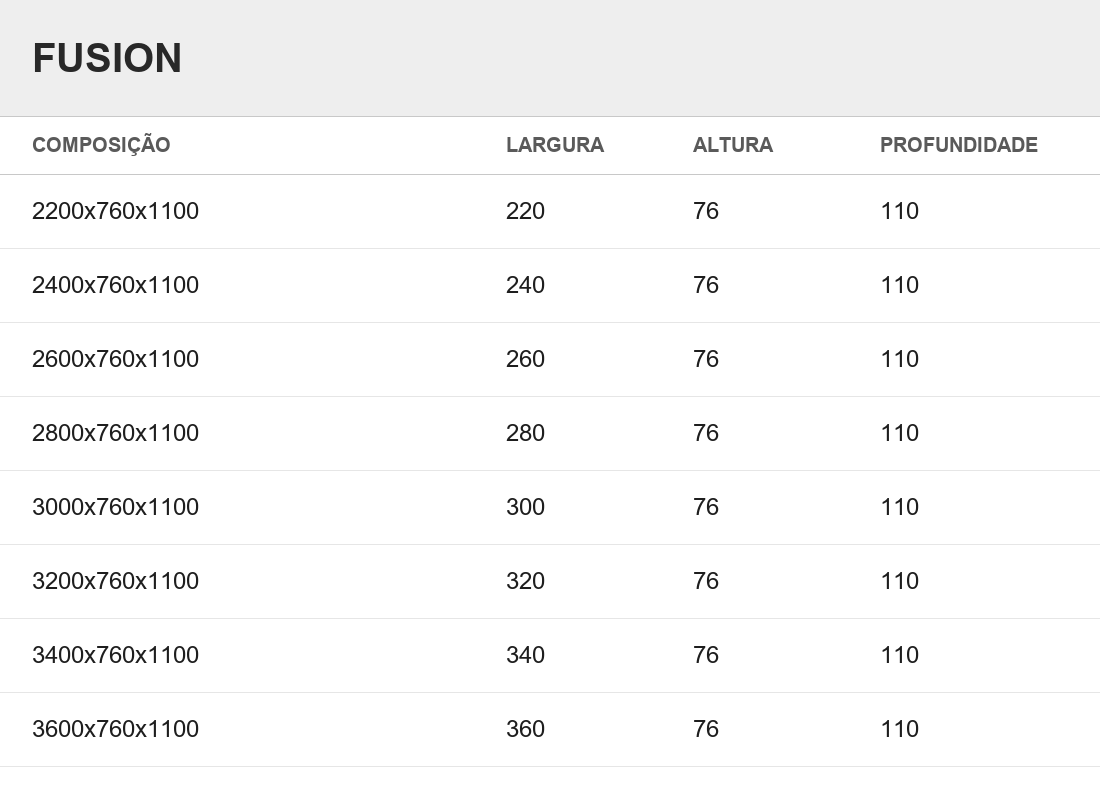This screenshot has height=798, width=1100.
Task: Click the FUSION table title
Action: click(107, 58)
